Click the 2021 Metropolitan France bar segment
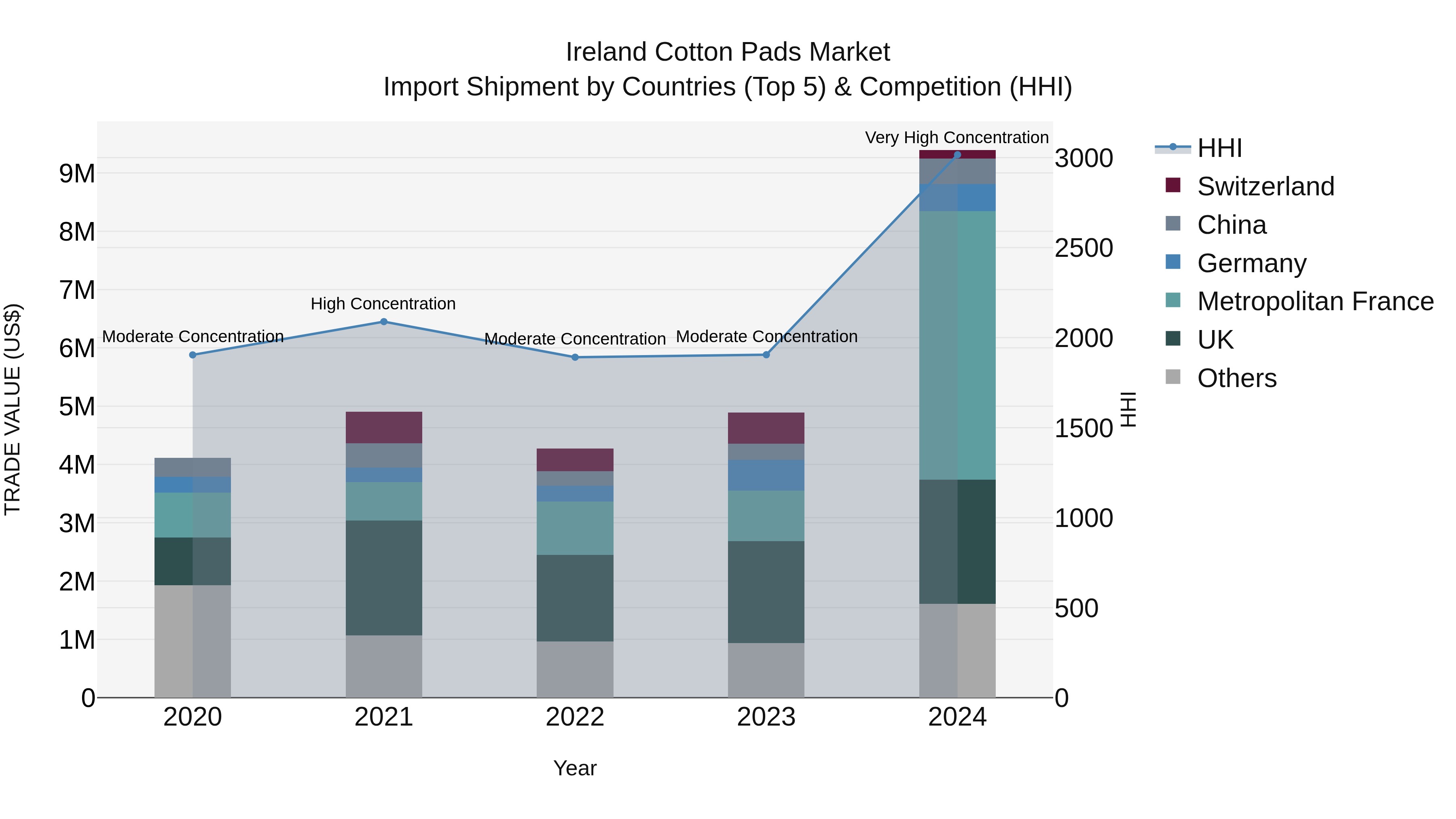The width and height of the screenshot is (1456, 819). click(x=384, y=502)
